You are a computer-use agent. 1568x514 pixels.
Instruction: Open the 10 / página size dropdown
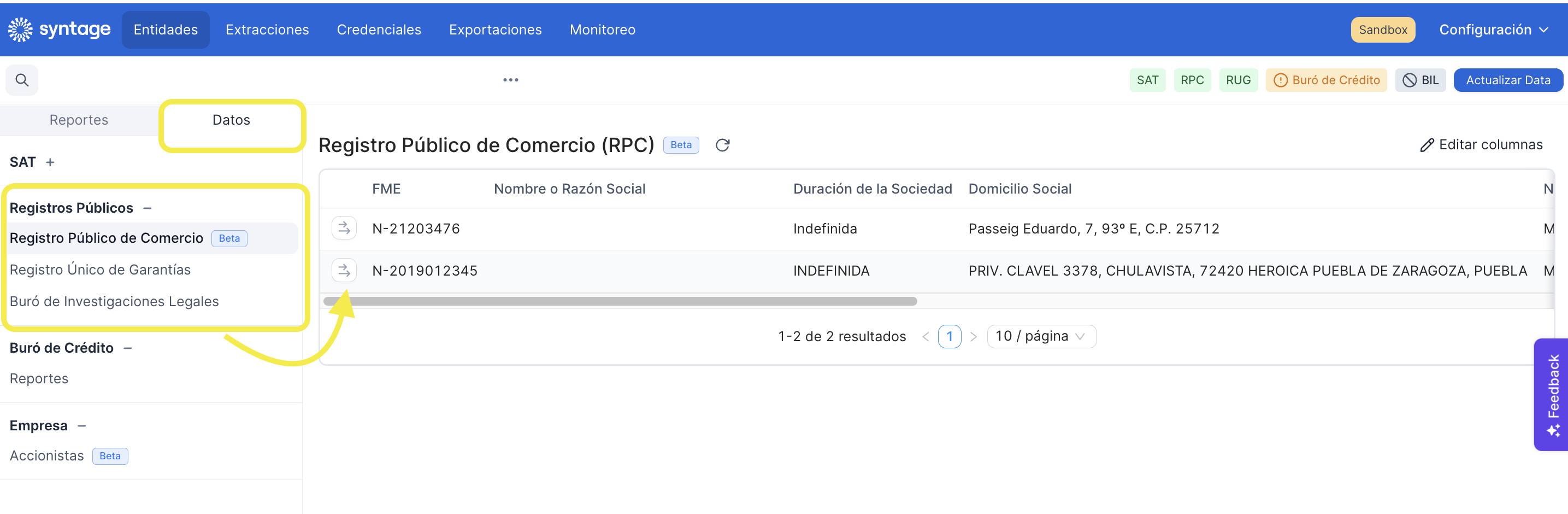(x=1041, y=336)
